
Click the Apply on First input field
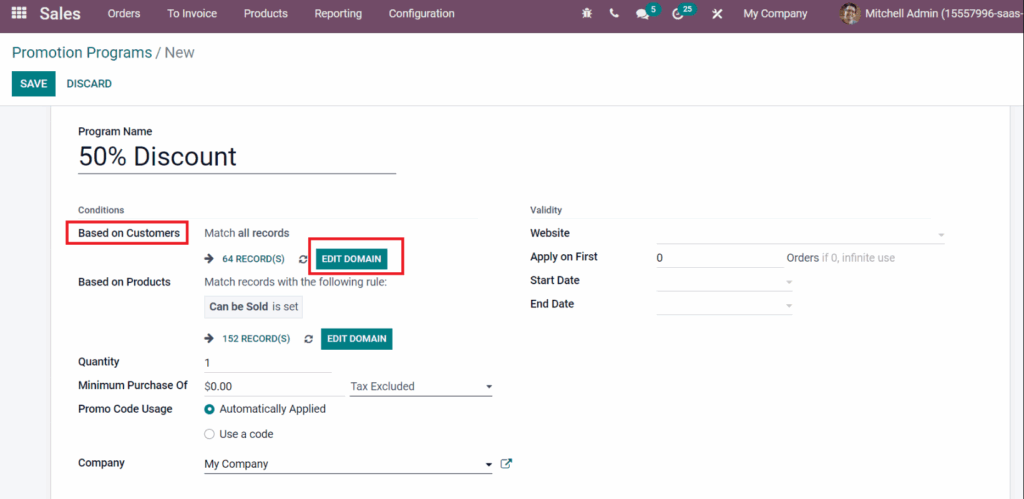pyautogui.click(x=720, y=258)
